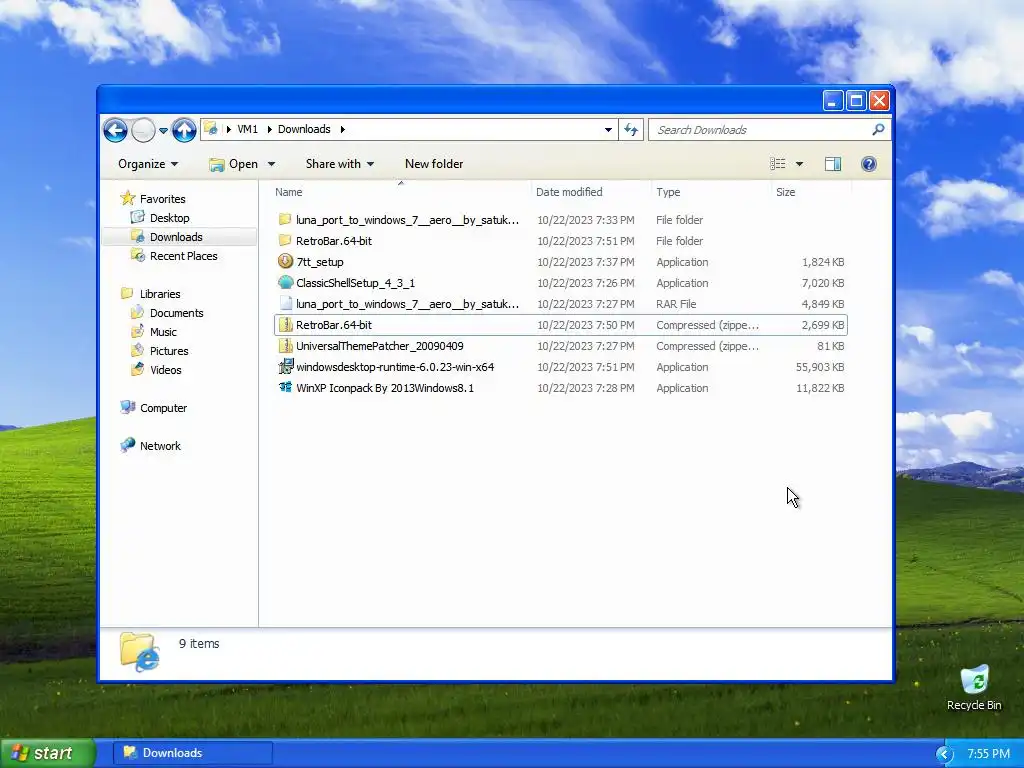Select the WinXP Iconpack By 2013Windows8.1 icon
This screenshot has width=1024, height=768.
[285, 387]
